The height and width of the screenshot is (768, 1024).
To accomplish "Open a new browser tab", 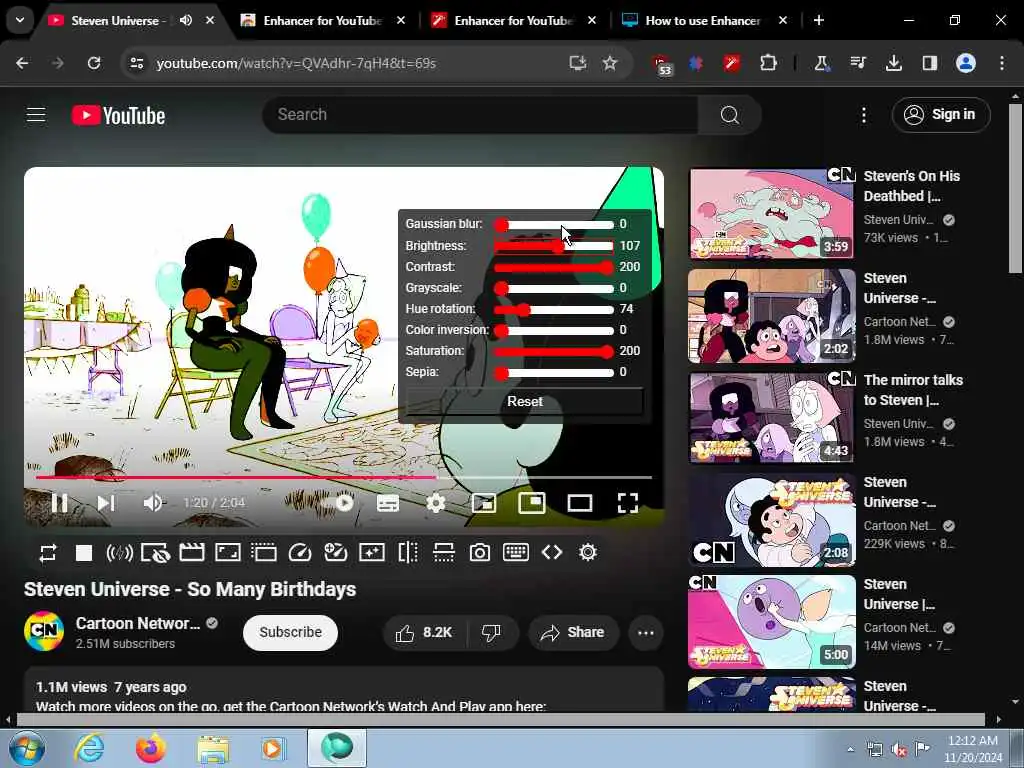I will tap(818, 20).
